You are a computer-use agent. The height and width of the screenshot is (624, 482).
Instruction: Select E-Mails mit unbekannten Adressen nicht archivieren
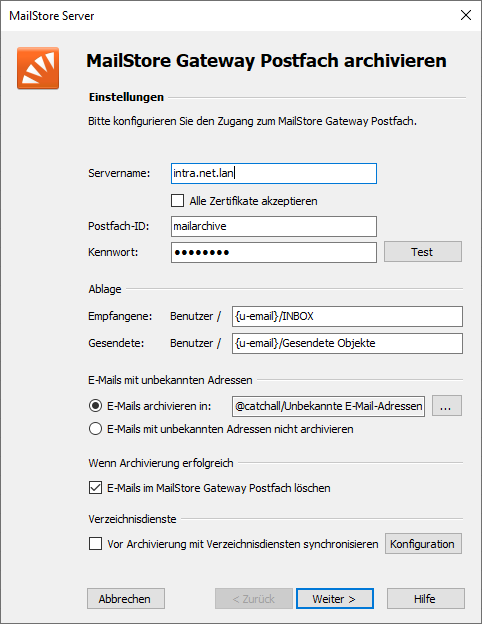(x=95, y=429)
